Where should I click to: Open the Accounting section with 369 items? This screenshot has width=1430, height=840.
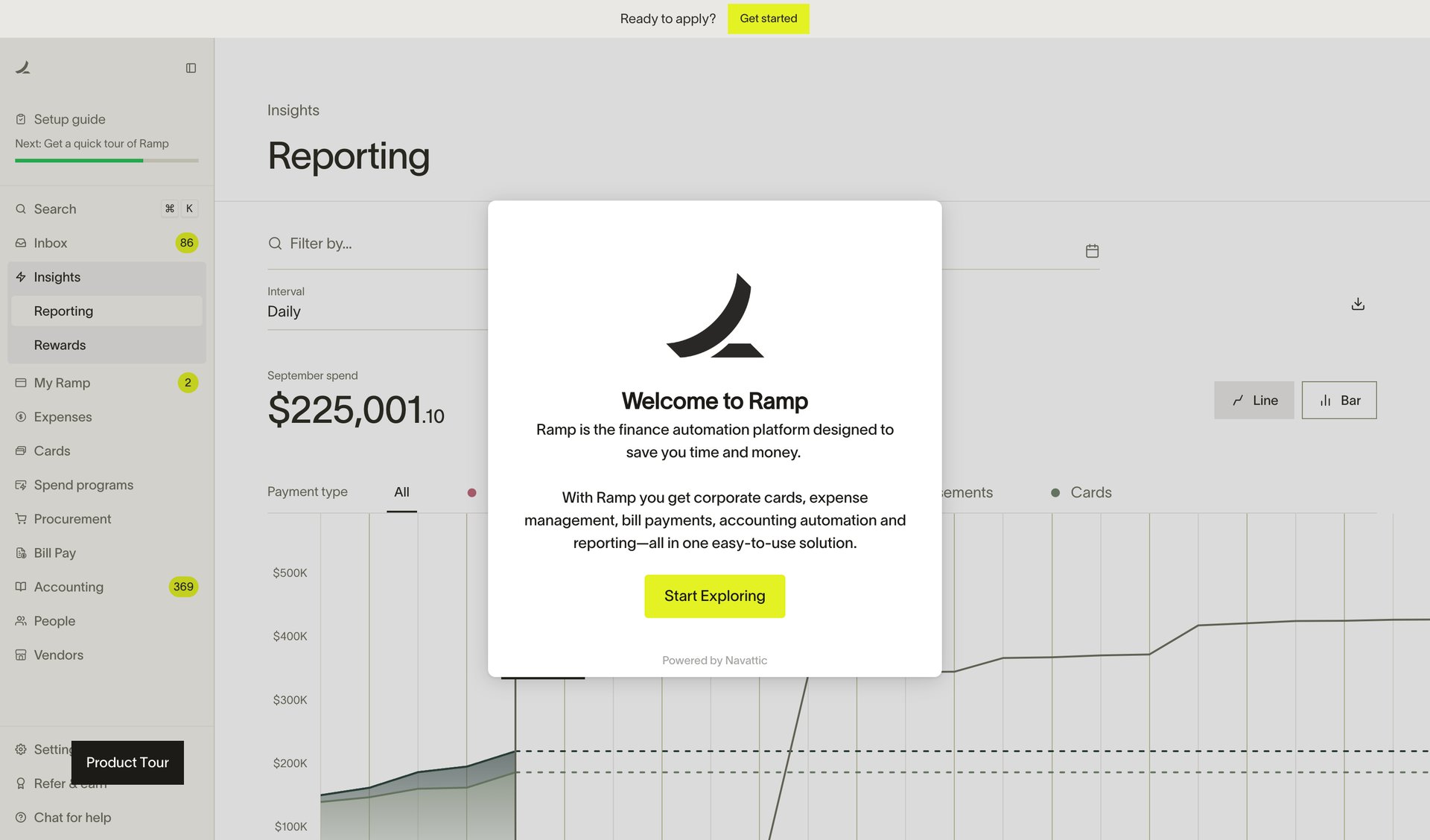(x=68, y=587)
